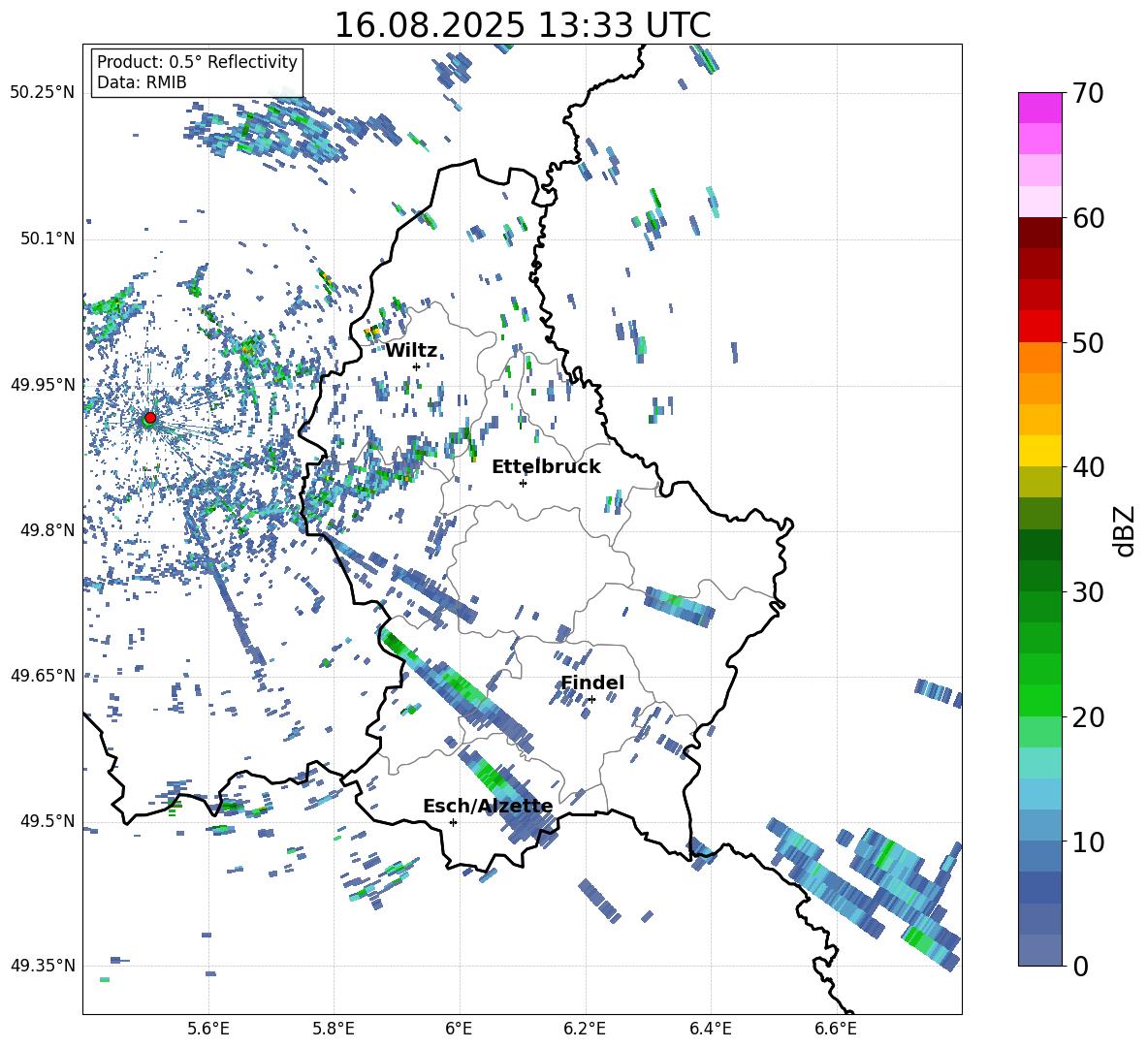This screenshot has width=1148, height=1048.
Task: Click the 5.8°E longitude label
Action: point(334,1029)
